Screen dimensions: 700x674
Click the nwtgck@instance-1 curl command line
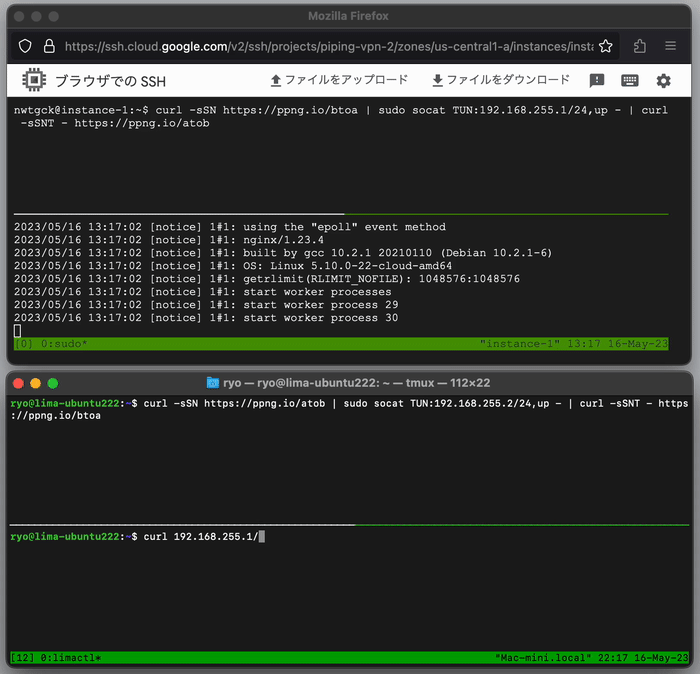point(341,110)
